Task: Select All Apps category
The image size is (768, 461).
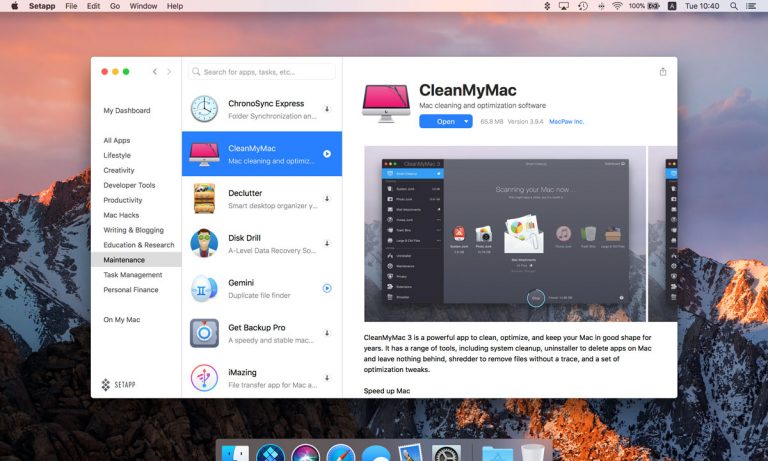Action: (x=117, y=140)
